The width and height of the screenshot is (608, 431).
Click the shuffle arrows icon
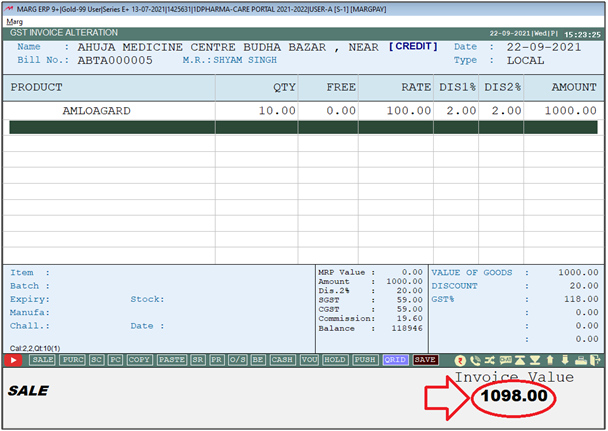(x=490, y=360)
